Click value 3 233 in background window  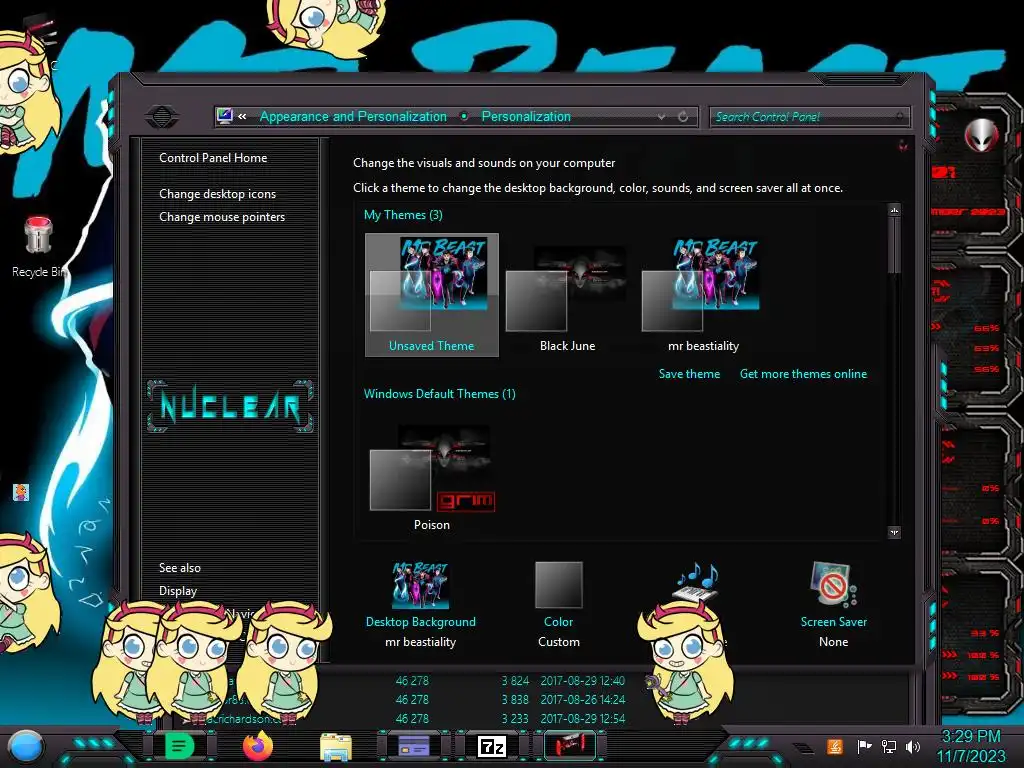coord(515,718)
